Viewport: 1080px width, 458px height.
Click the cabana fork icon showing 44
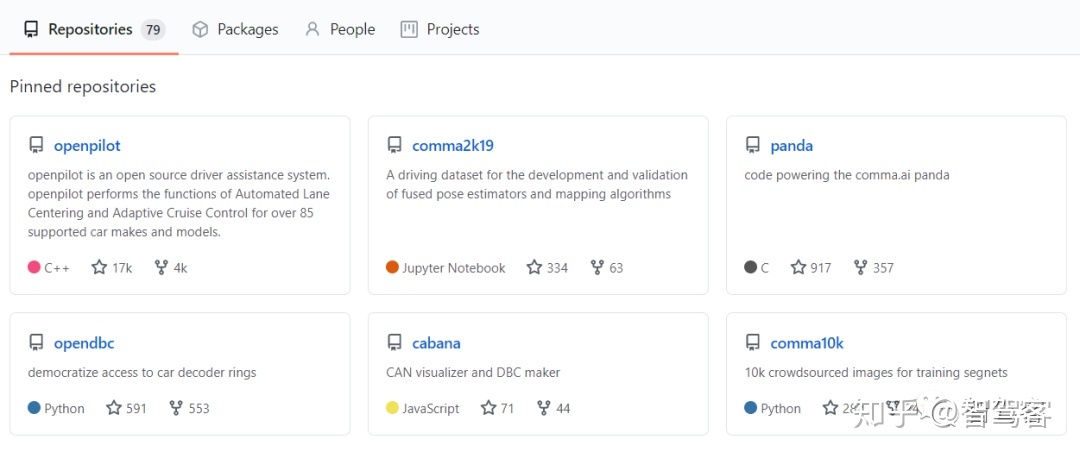point(543,408)
